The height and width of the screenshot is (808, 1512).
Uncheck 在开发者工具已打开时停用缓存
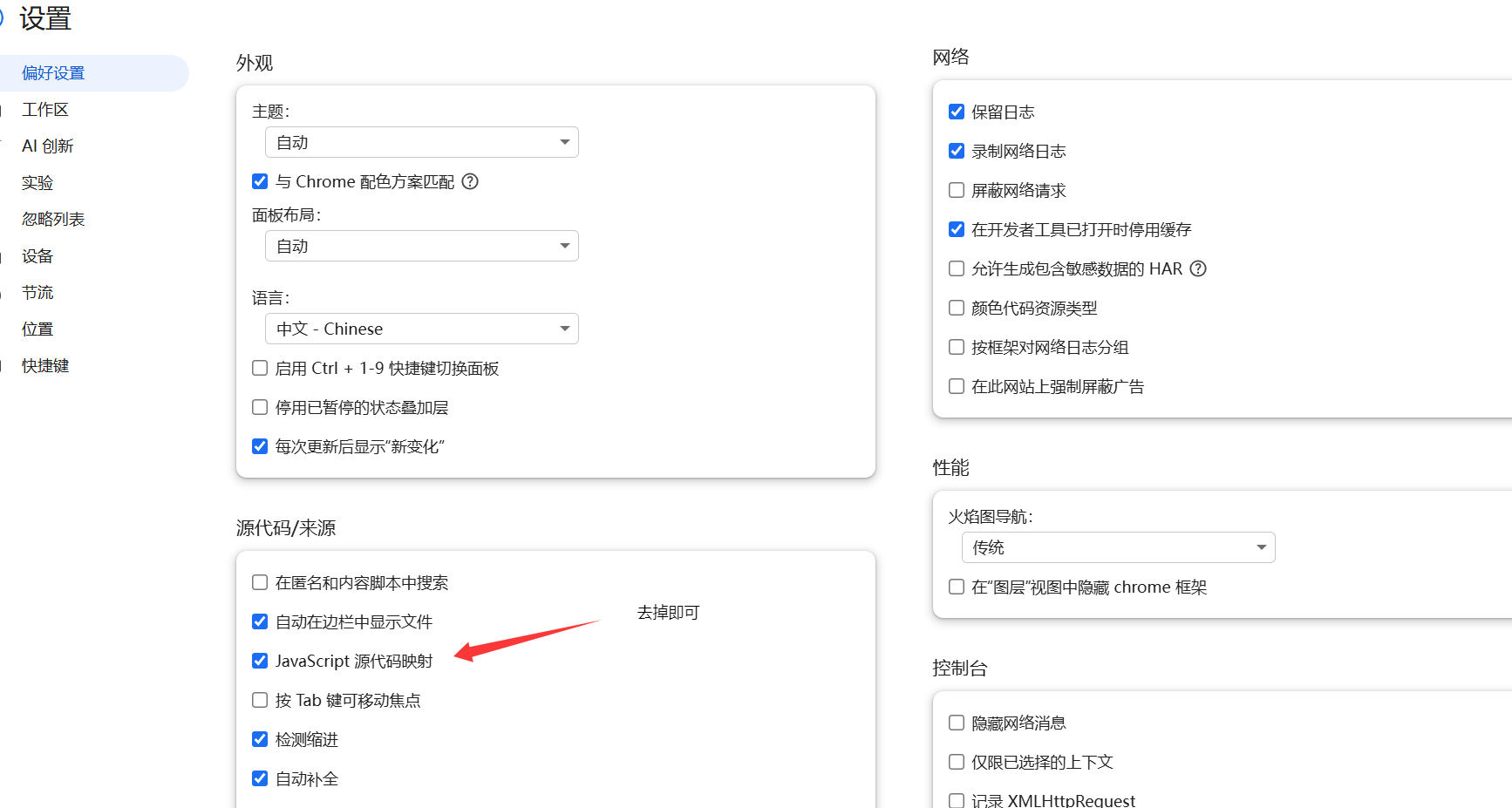coord(957,229)
